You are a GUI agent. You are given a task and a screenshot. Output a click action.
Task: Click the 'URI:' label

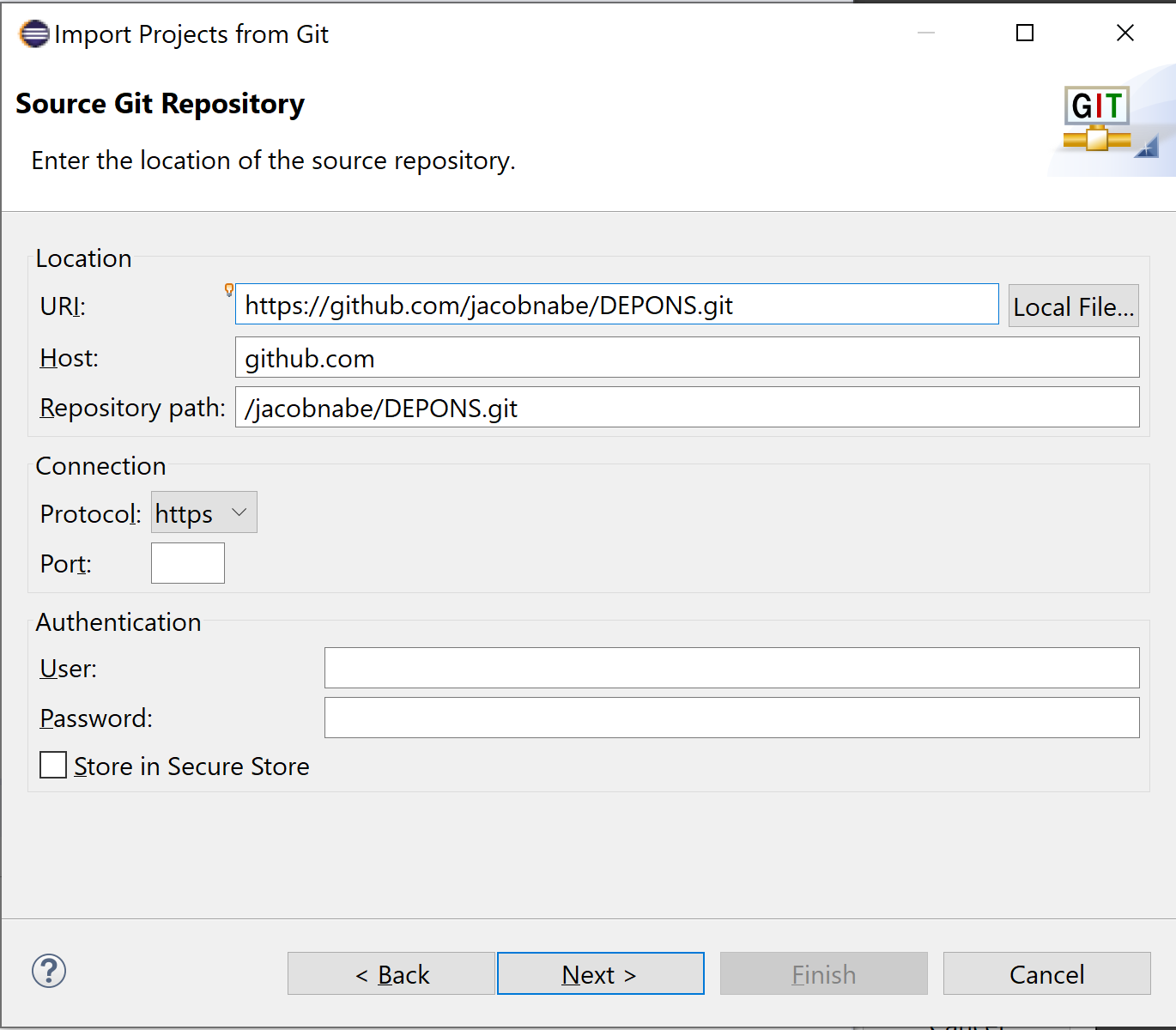[63, 306]
